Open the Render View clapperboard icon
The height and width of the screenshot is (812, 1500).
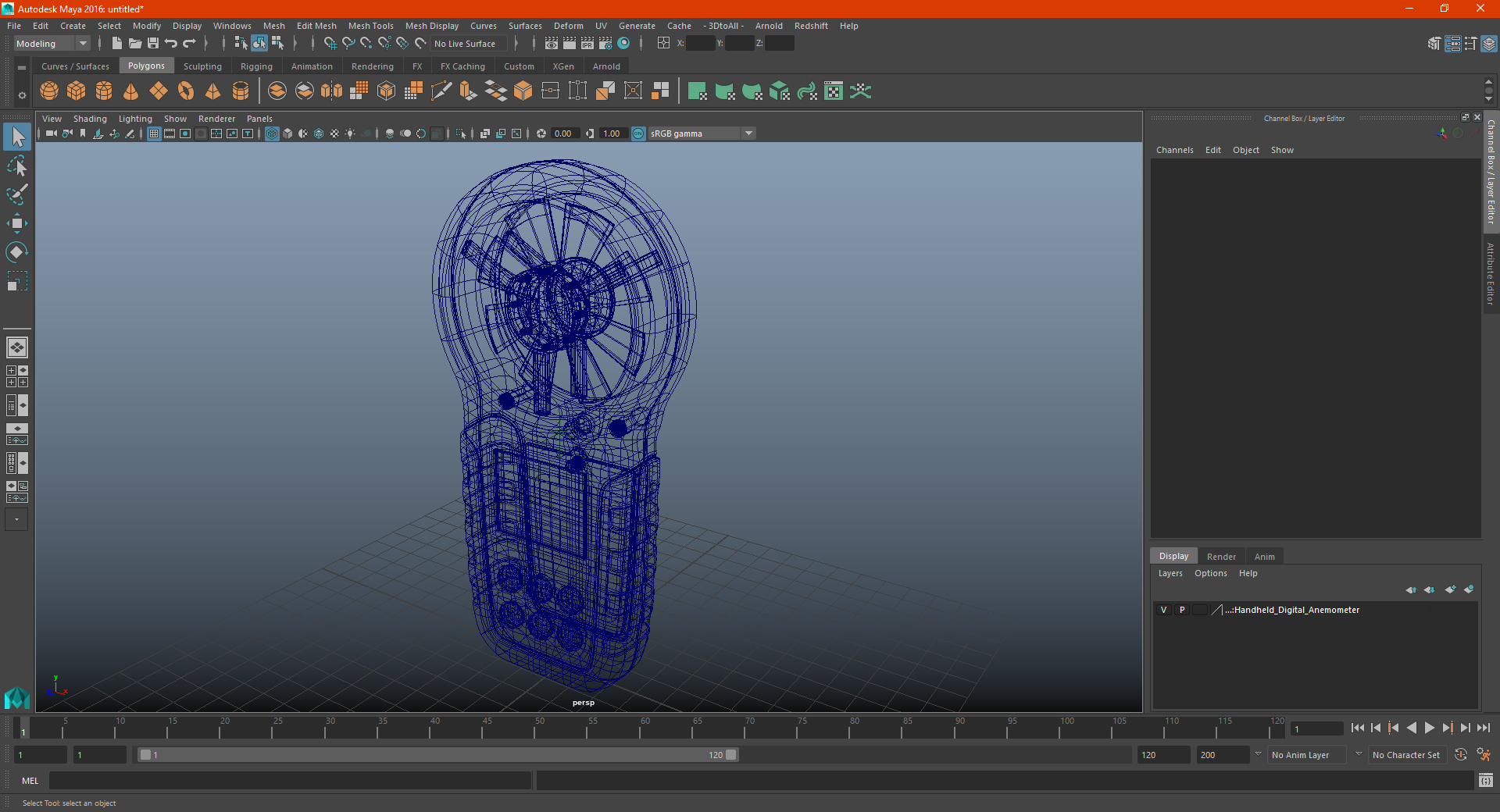point(552,44)
